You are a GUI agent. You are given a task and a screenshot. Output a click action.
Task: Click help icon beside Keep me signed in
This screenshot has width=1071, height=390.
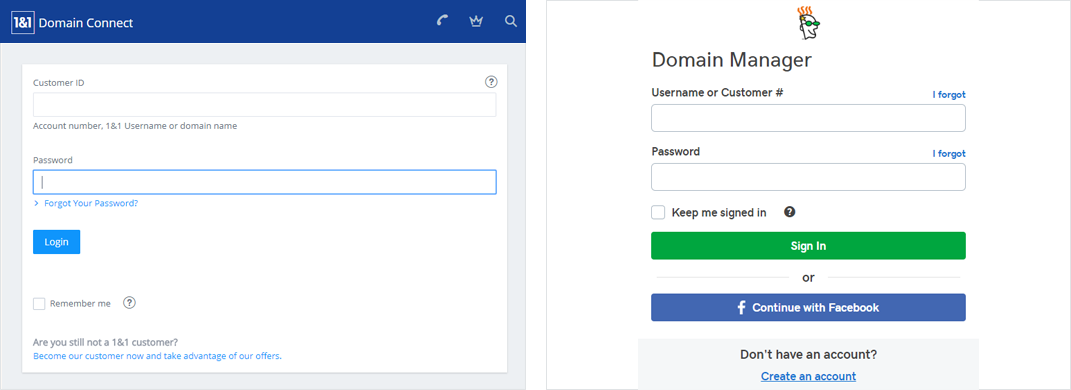790,212
